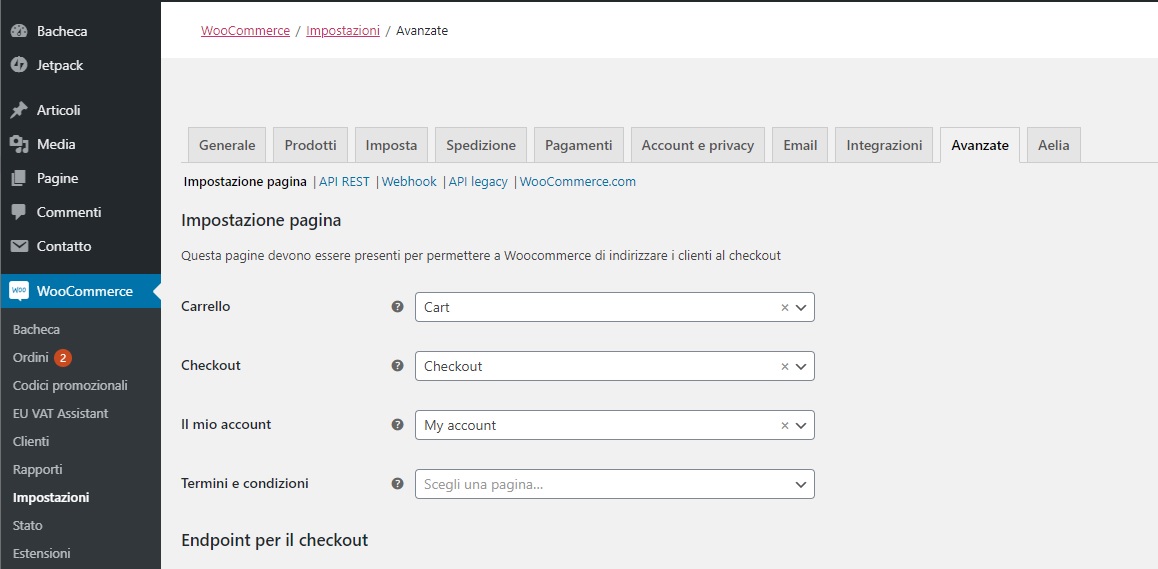Image resolution: width=1158 pixels, height=569 pixels.
Task: Open the API REST sub-section link
Action: click(344, 182)
